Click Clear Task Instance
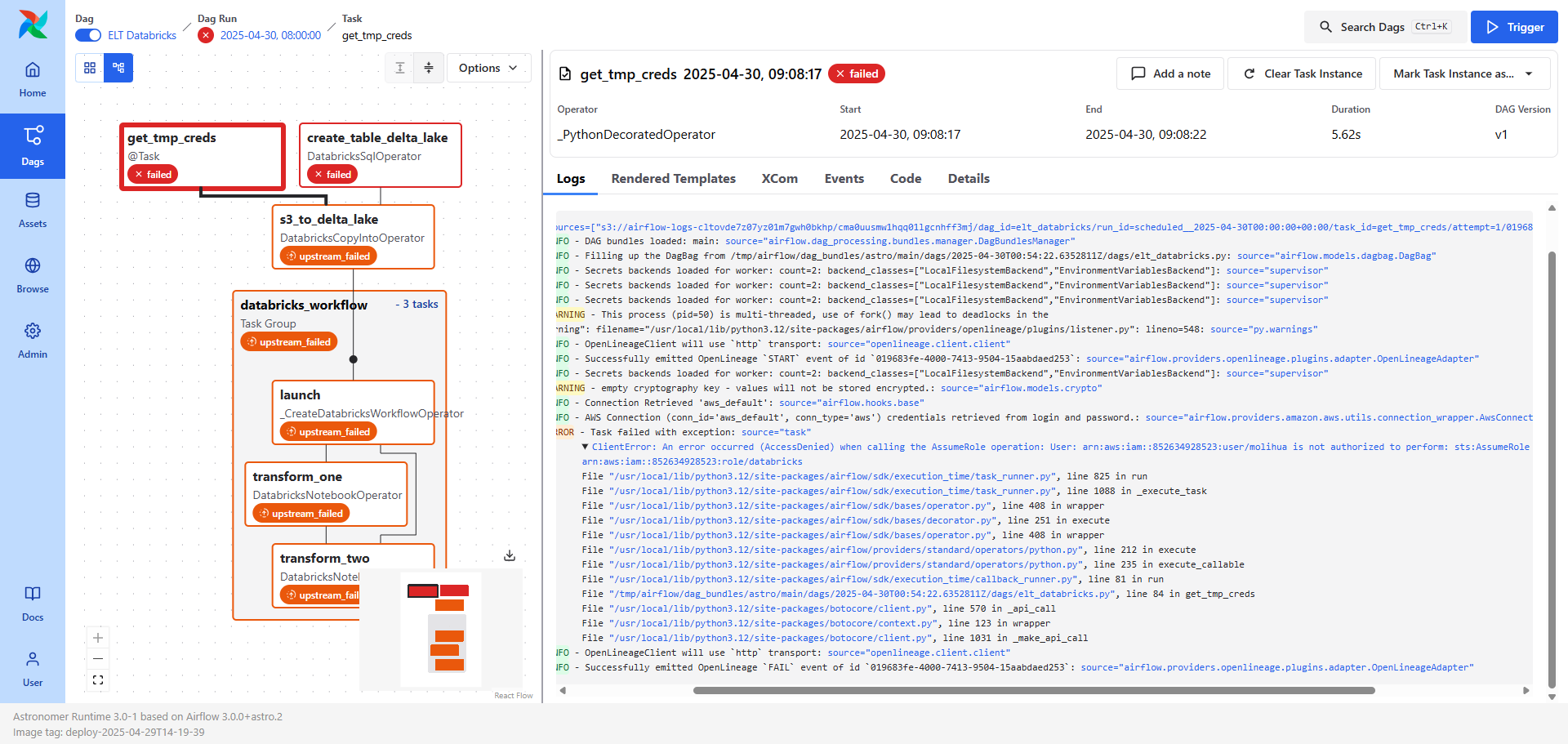The width and height of the screenshot is (1568, 744). (x=1303, y=74)
